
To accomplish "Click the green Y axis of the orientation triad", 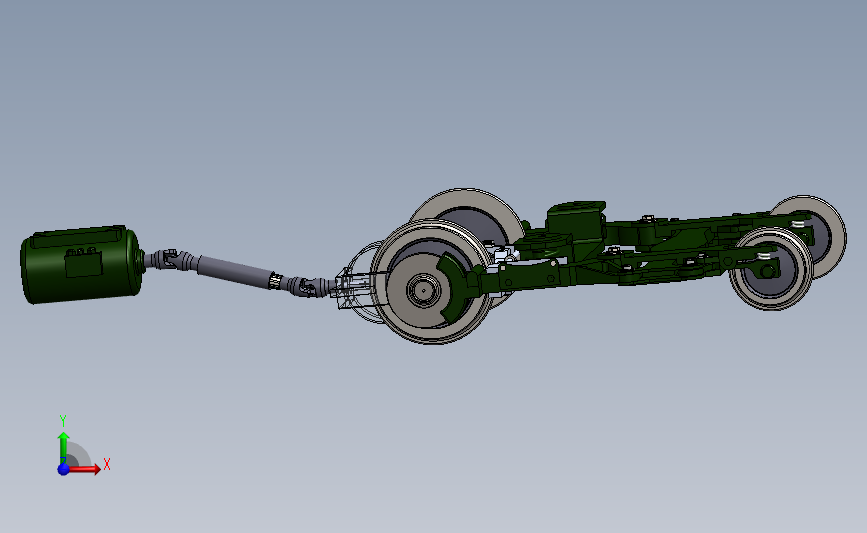I will click(64, 449).
